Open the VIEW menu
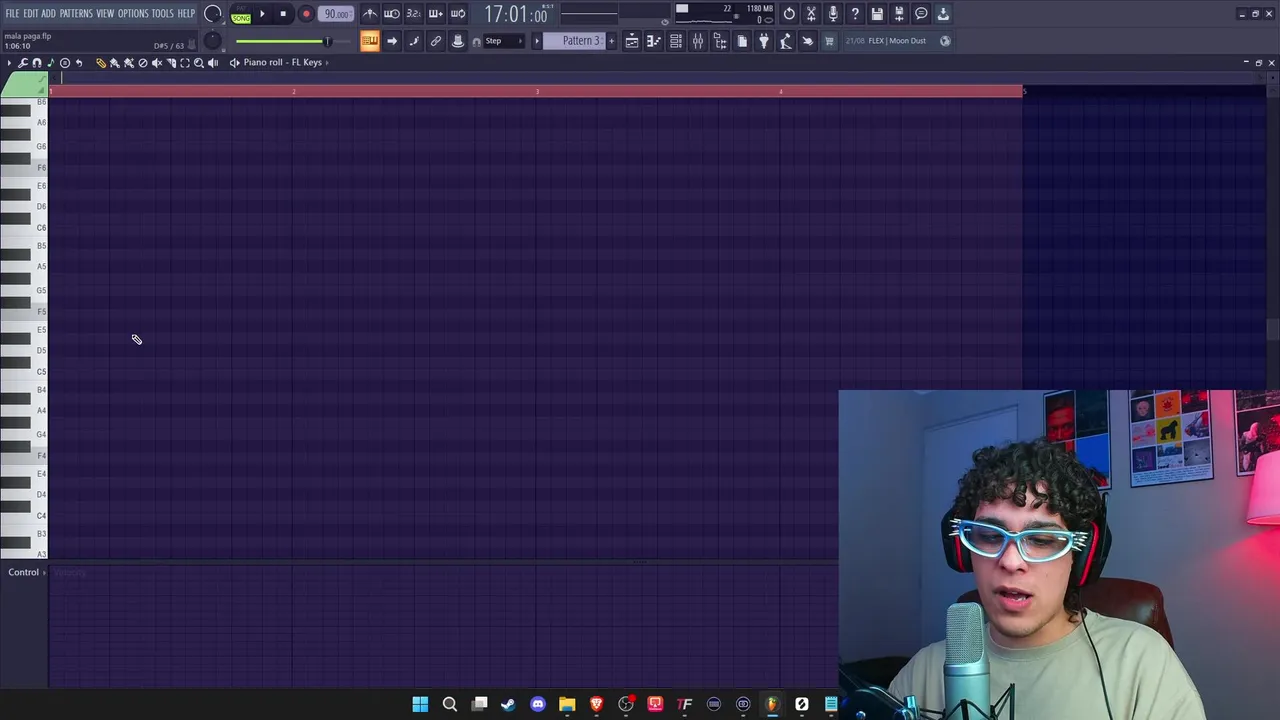The height and width of the screenshot is (720, 1280). pyautogui.click(x=105, y=14)
